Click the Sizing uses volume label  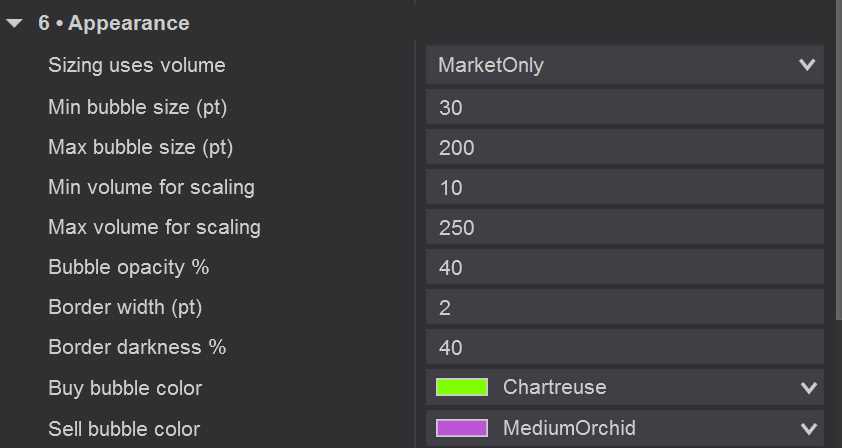[137, 66]
